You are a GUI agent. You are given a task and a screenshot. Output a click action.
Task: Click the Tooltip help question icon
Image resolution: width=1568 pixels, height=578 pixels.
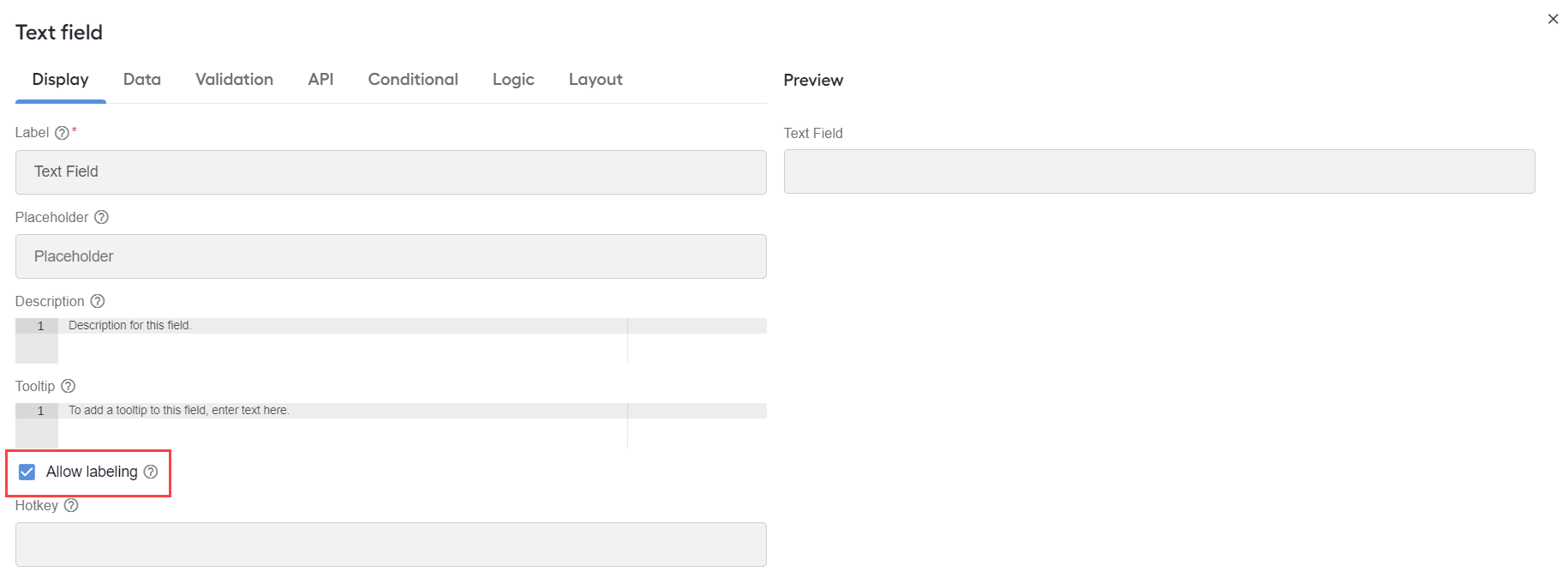(69, 386)
